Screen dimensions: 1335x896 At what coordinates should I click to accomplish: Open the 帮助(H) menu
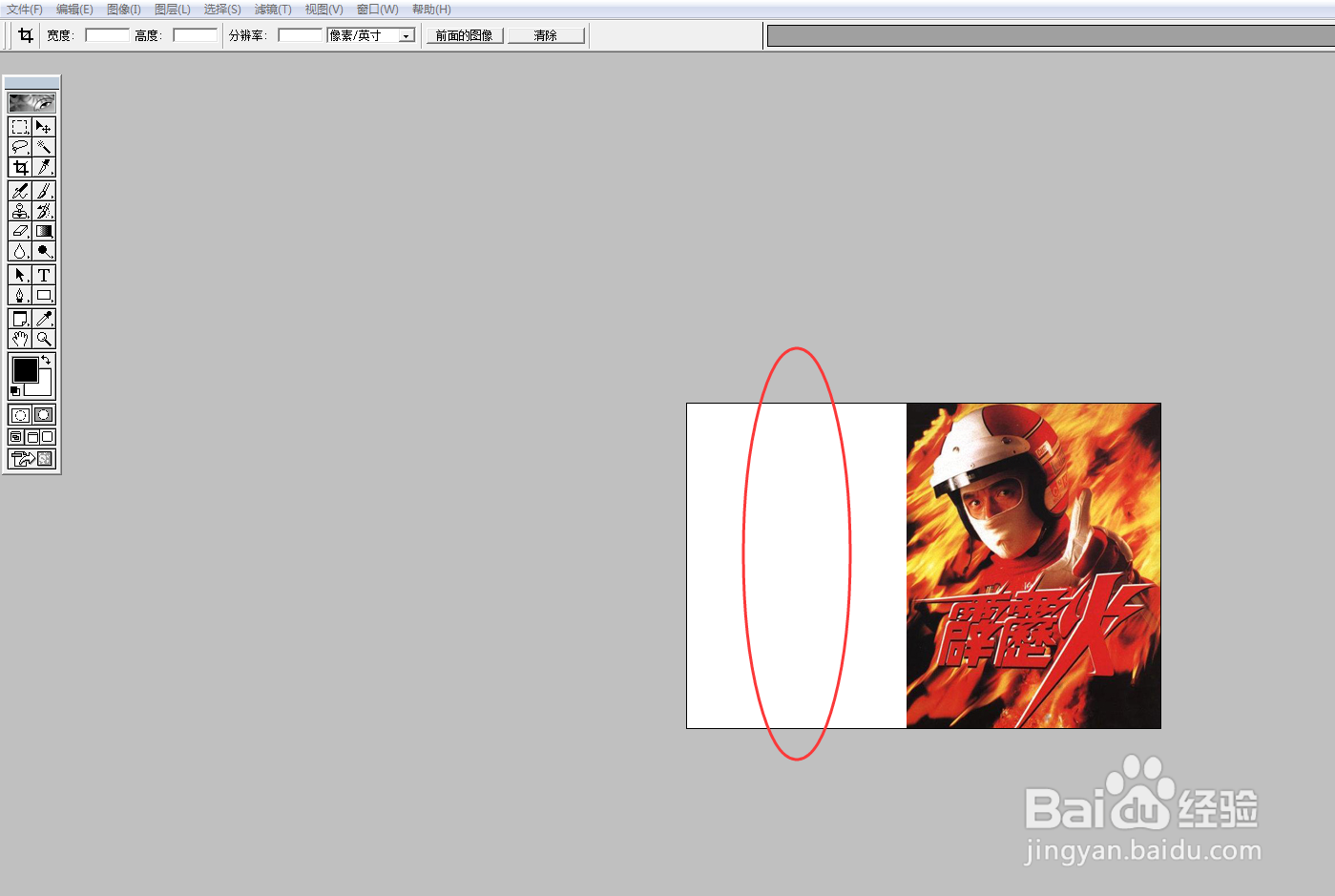tap(431, 10)
